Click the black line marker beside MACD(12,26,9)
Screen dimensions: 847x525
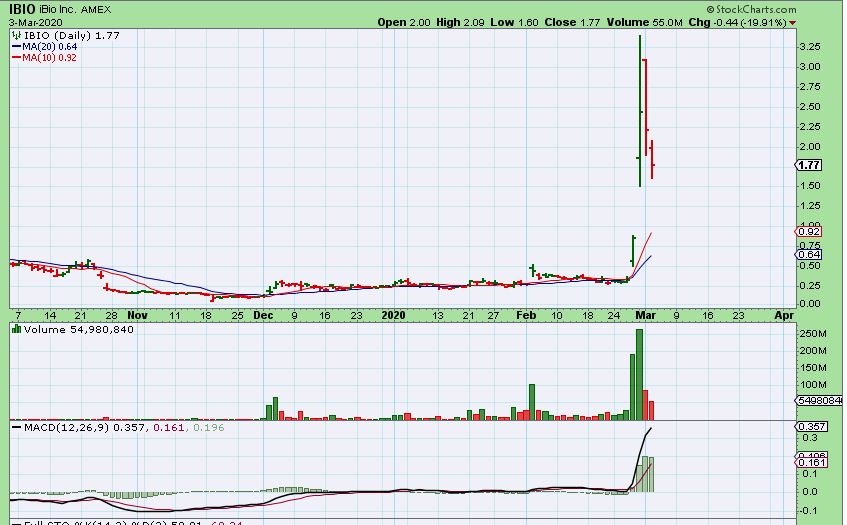point(15,428)
